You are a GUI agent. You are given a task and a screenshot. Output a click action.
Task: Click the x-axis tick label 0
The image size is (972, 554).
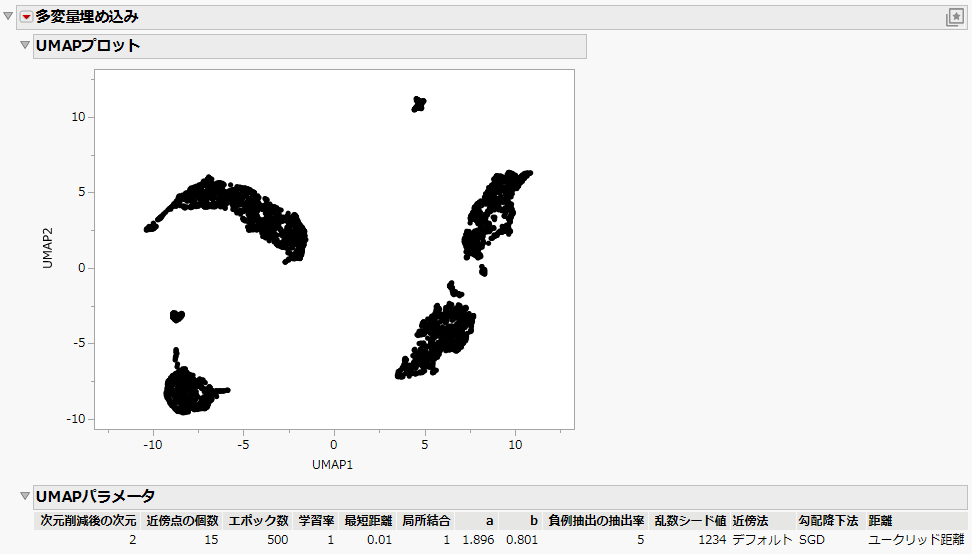tap(334, 445)
